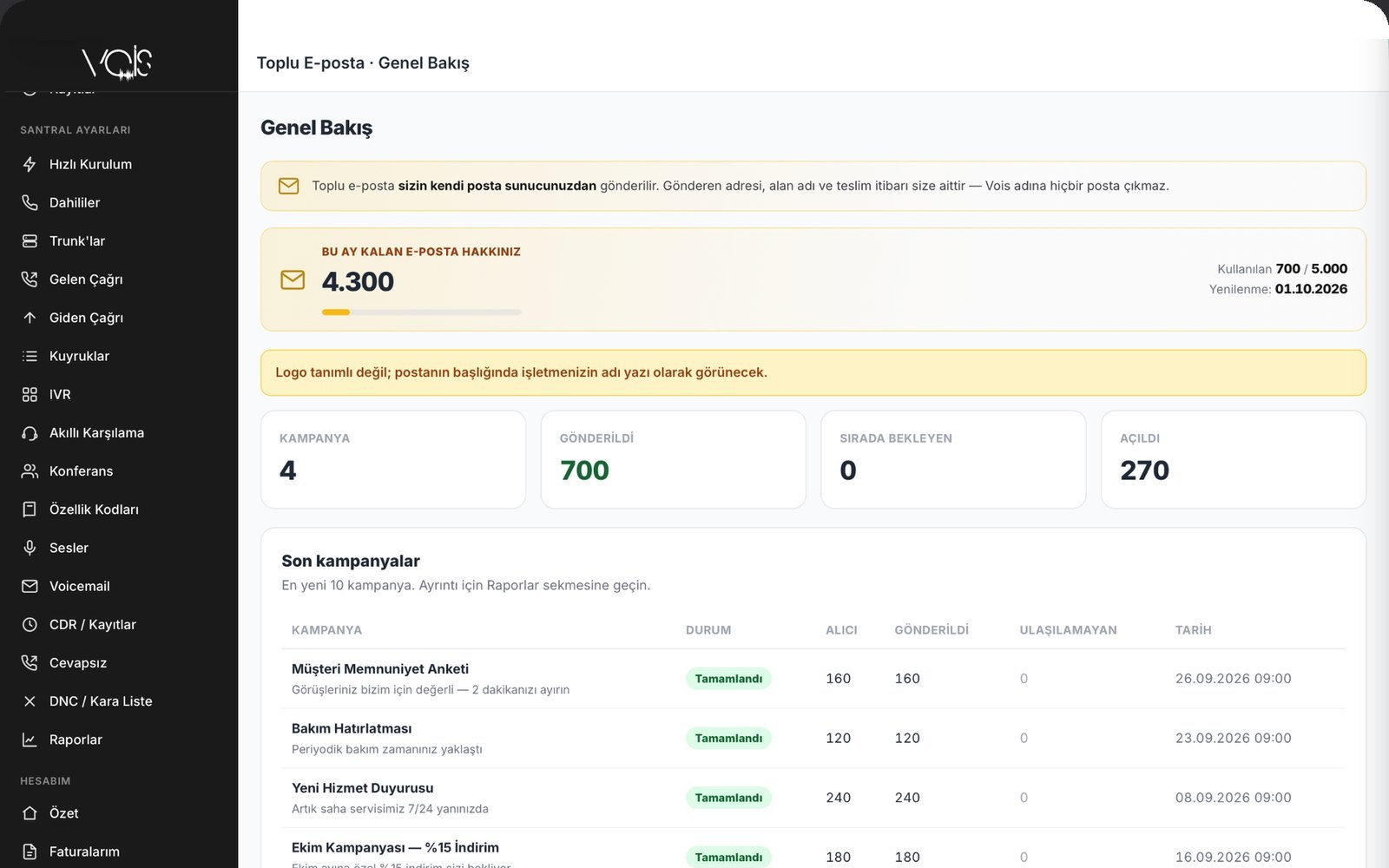Image resolution: width=1389 pixels, height=868 pixels.
Task: Click the Faturalarım document icon
Action: click(30, 852)
